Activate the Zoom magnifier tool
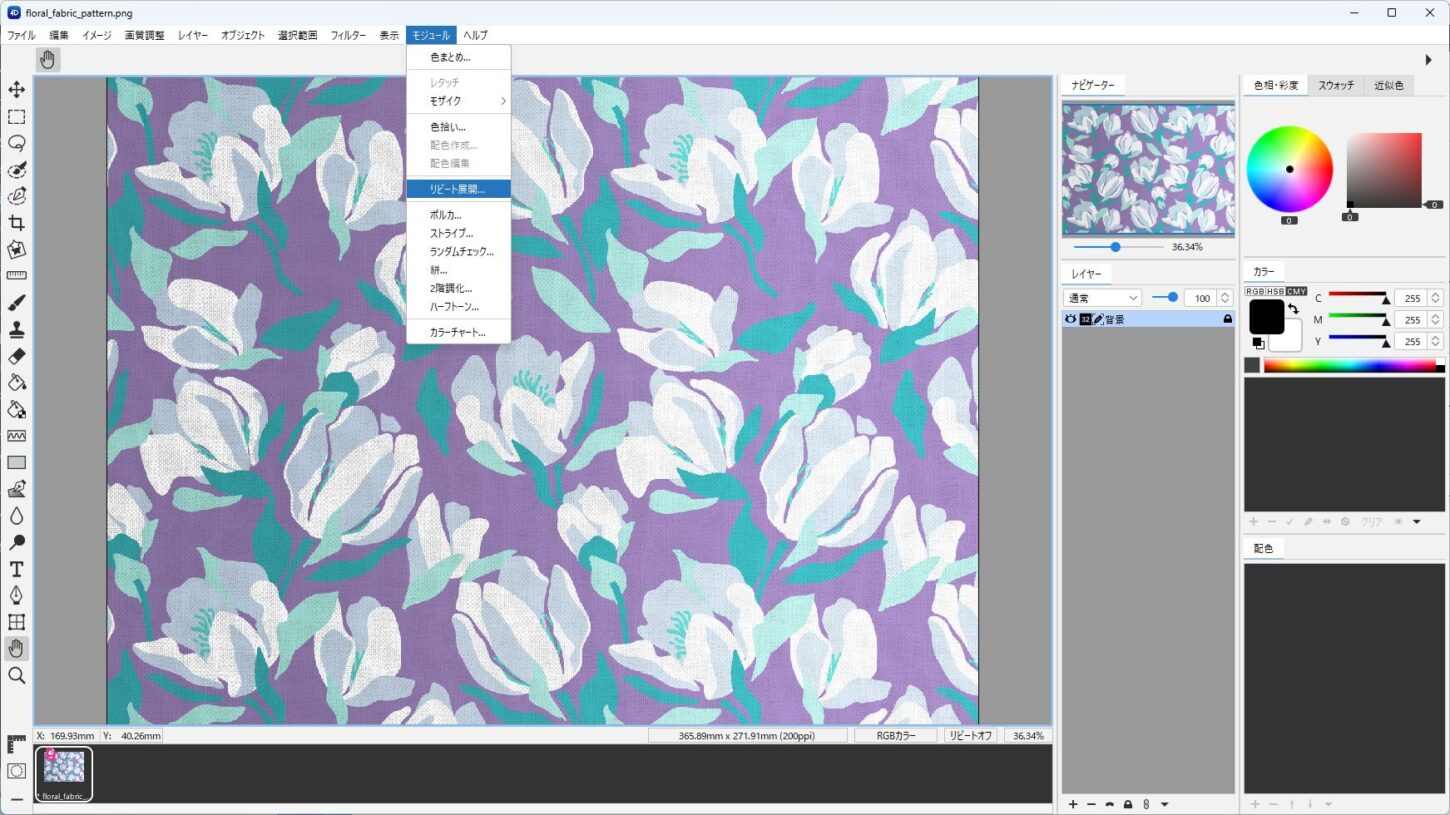This screenshot has width=1450, height=815. 17,676
